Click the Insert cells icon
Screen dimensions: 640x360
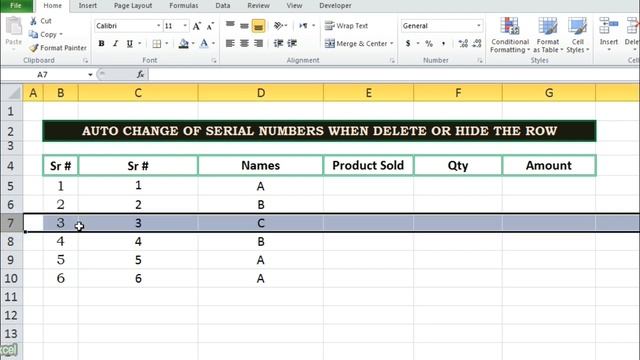point(609,26)
